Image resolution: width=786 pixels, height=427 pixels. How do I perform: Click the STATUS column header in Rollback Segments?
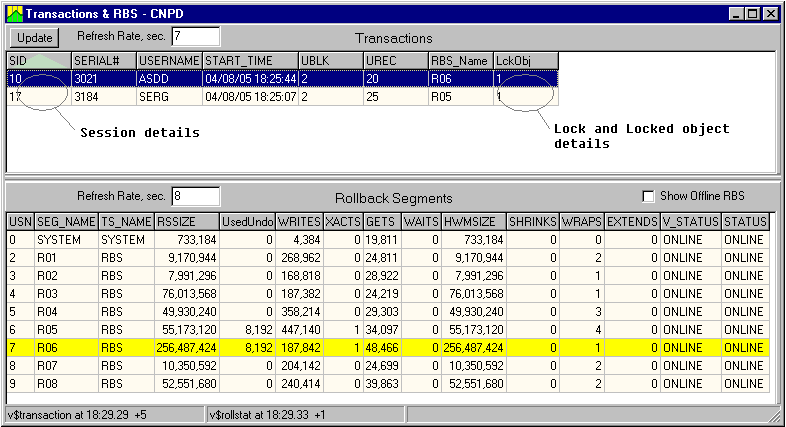pos(746,222)
